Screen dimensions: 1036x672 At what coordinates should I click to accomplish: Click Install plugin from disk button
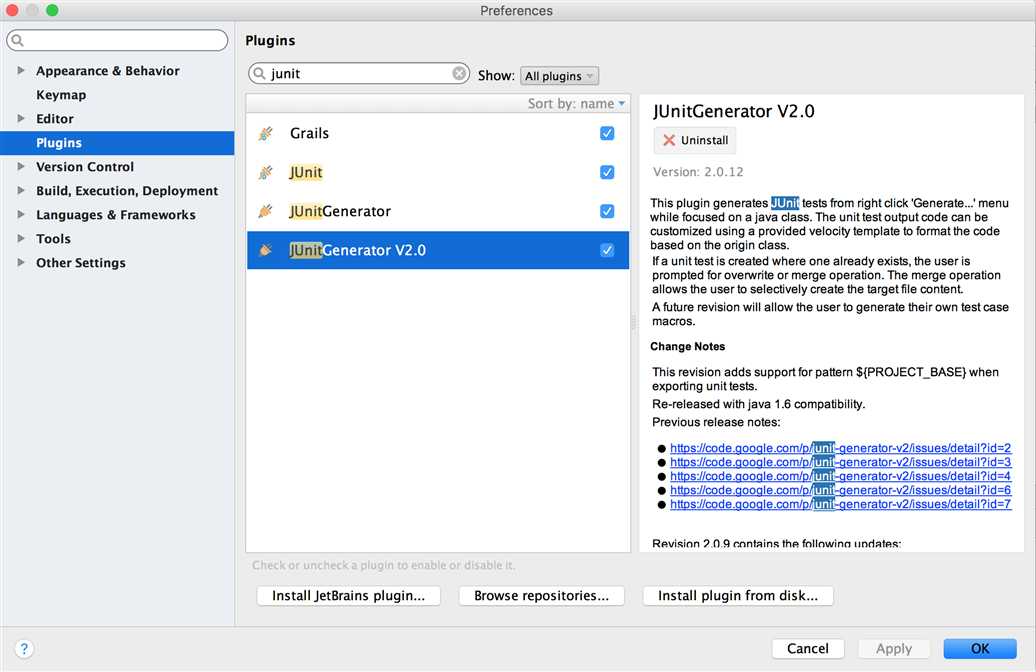[x=737, y=595]
